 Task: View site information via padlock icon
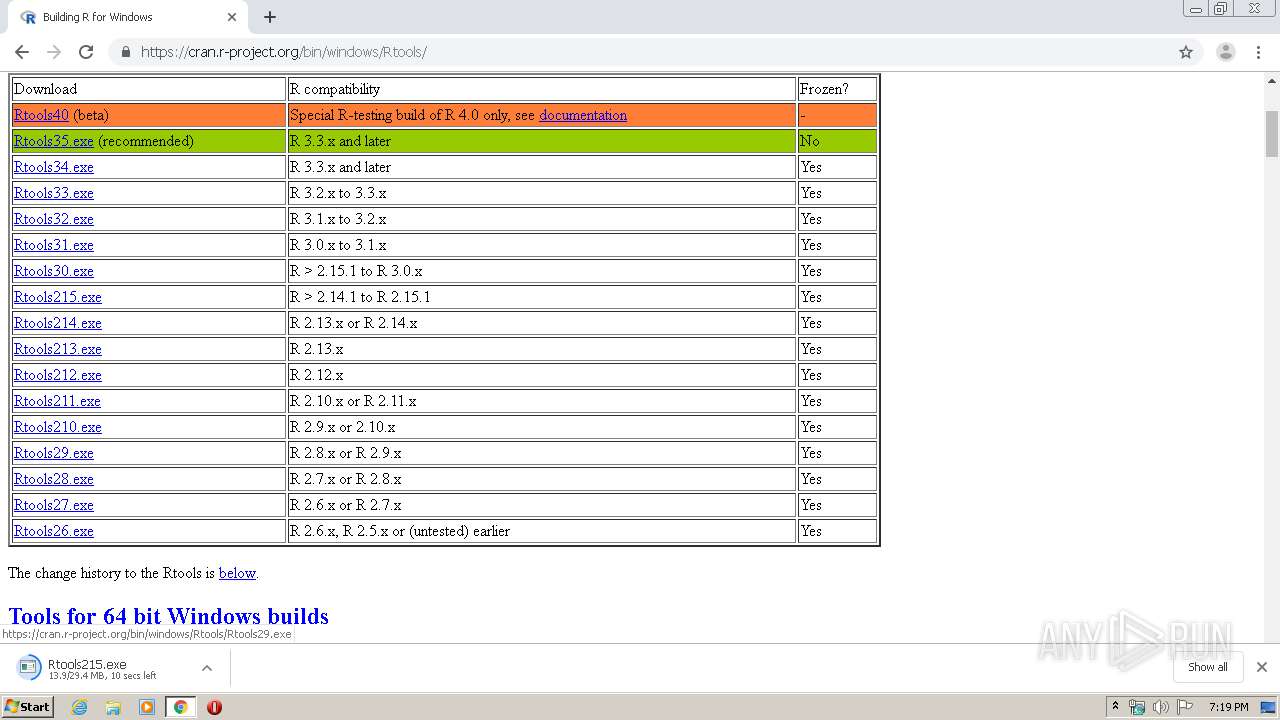click(125, 52)
